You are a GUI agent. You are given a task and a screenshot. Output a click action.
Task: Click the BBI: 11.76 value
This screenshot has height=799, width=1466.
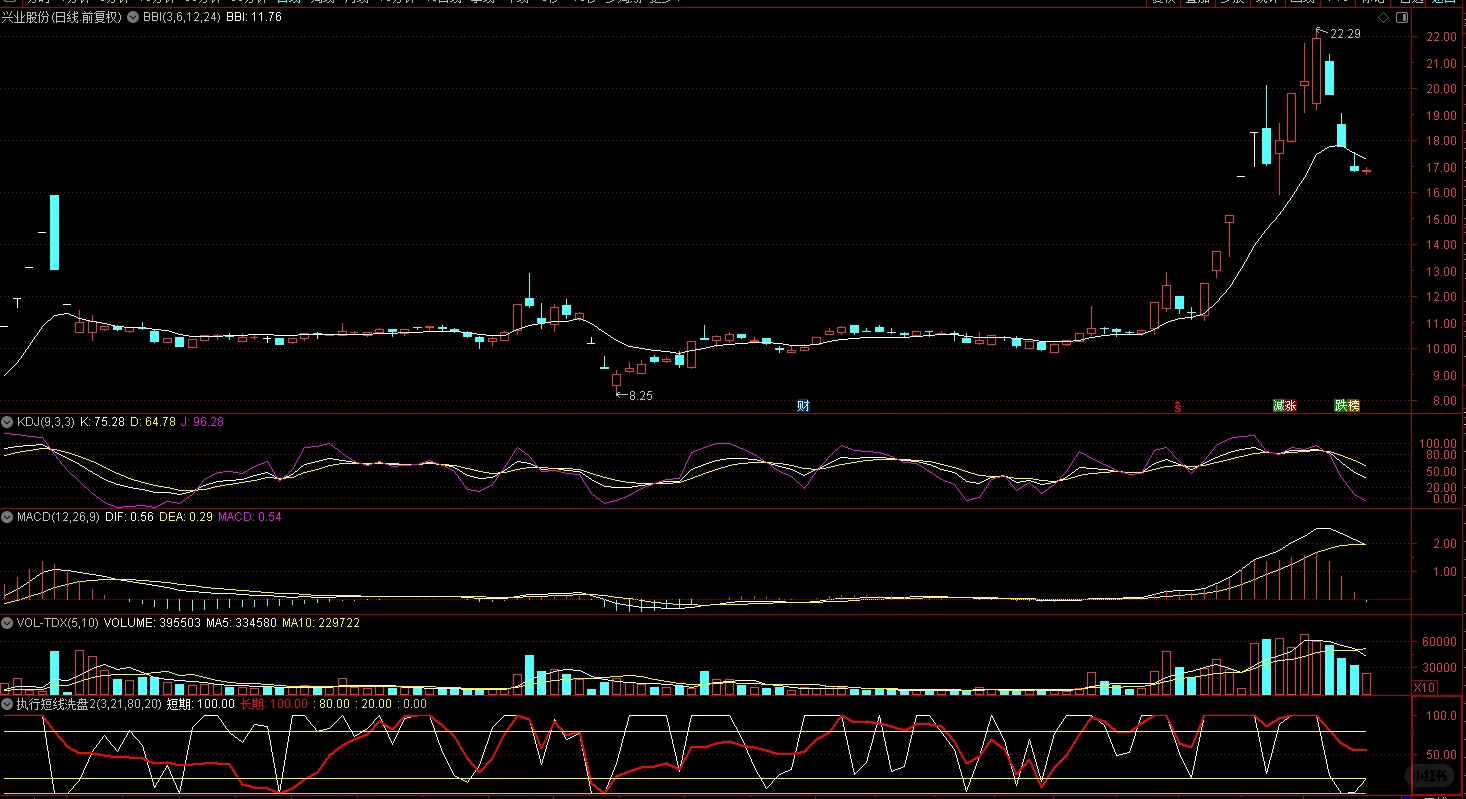pos(255,17)
